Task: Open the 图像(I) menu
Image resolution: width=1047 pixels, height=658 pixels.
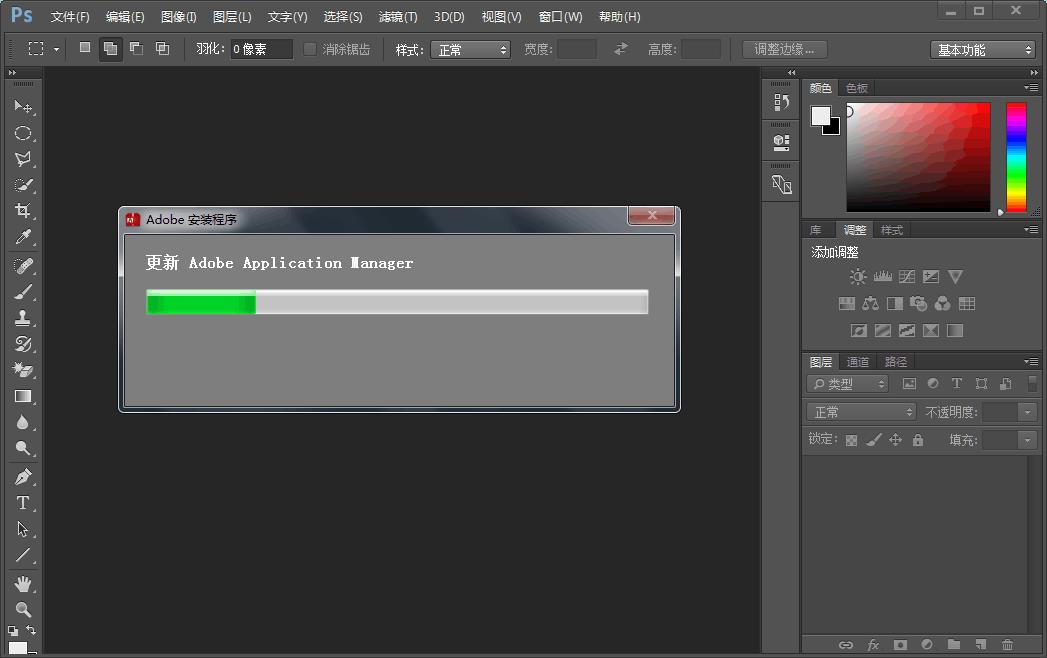Action: point(178,17)
